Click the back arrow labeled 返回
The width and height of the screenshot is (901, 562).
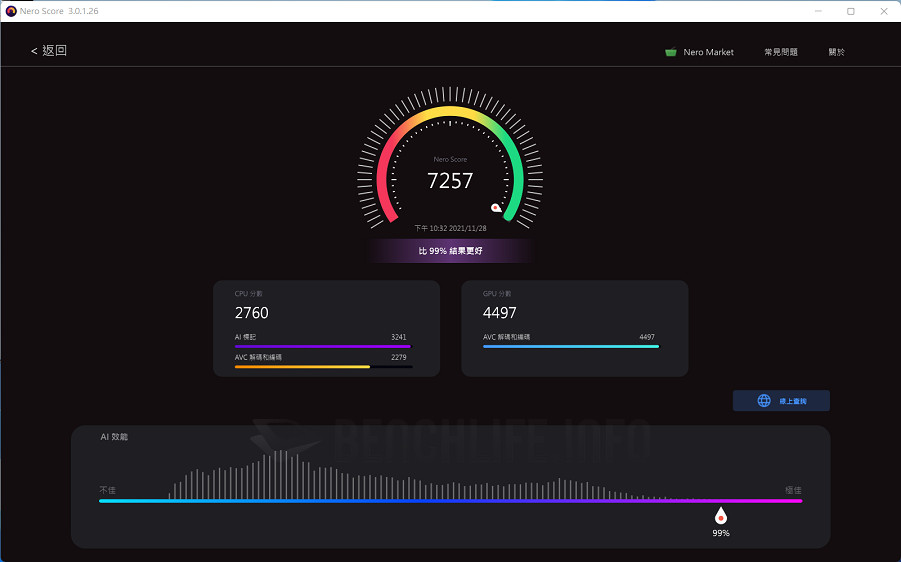[x=48, y=51]
